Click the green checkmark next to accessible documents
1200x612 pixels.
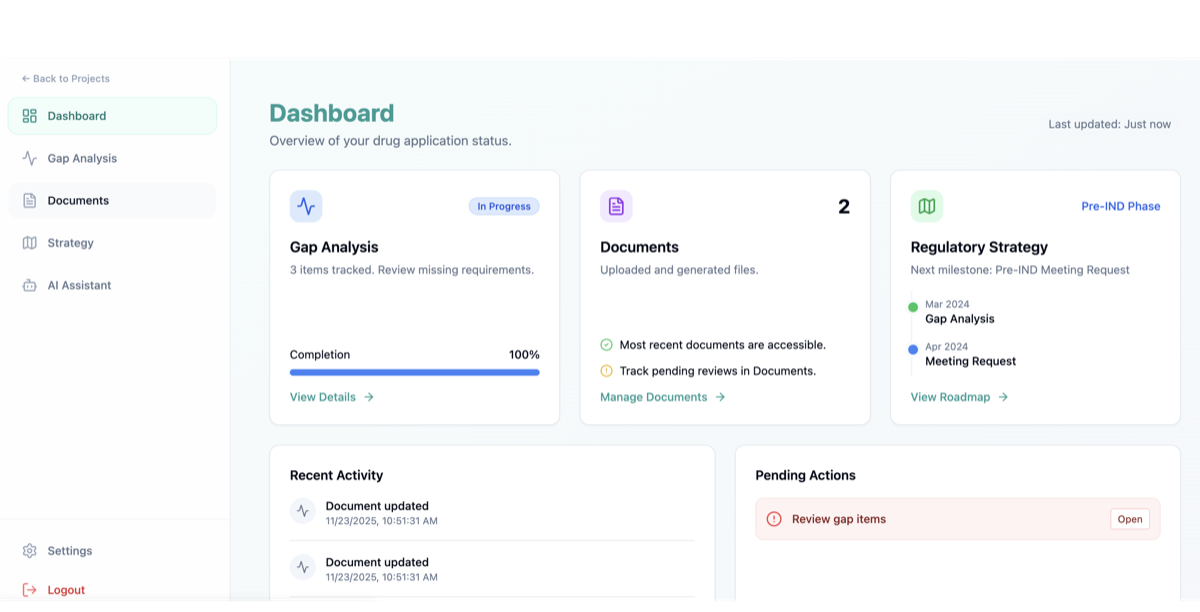(606, 345)
